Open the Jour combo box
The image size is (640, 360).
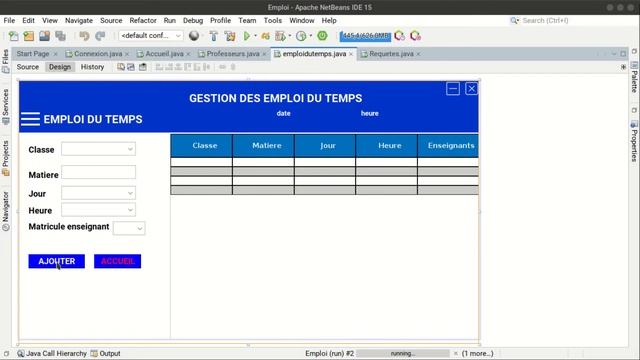click(x=98, y=193)
